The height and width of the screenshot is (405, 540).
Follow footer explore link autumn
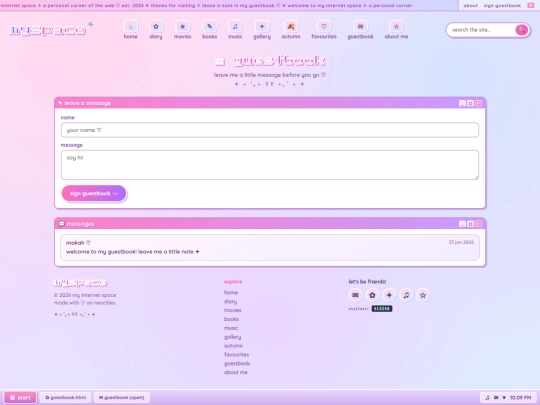[233, 346]
